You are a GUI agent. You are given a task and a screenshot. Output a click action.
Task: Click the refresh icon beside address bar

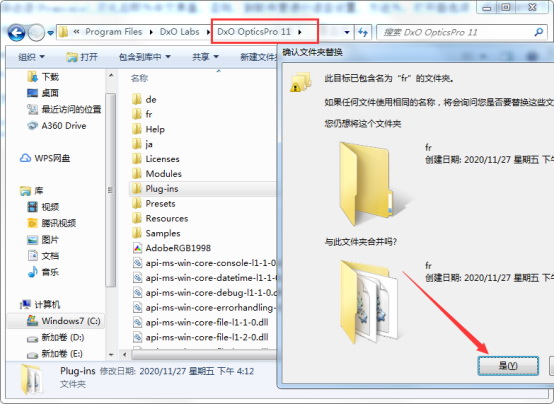pos(363,33)
